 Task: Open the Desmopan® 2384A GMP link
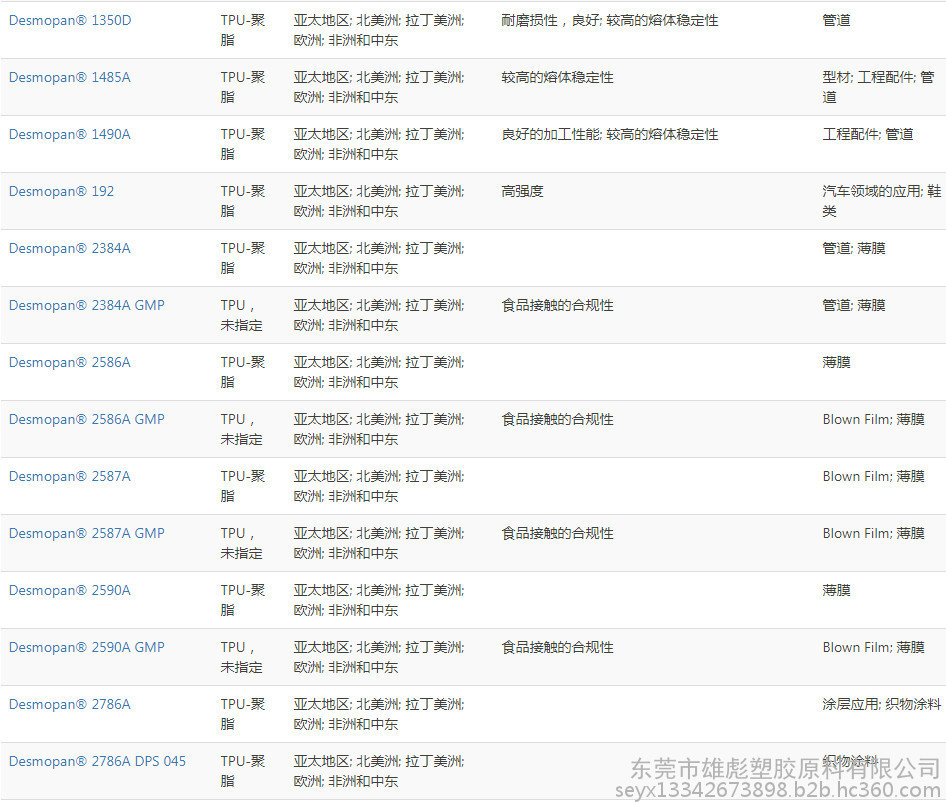pos(87,305)
